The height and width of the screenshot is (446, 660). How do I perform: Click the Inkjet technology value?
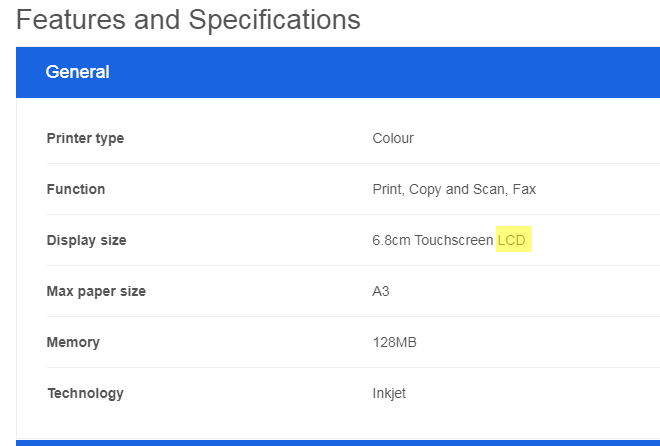(390, 393)
